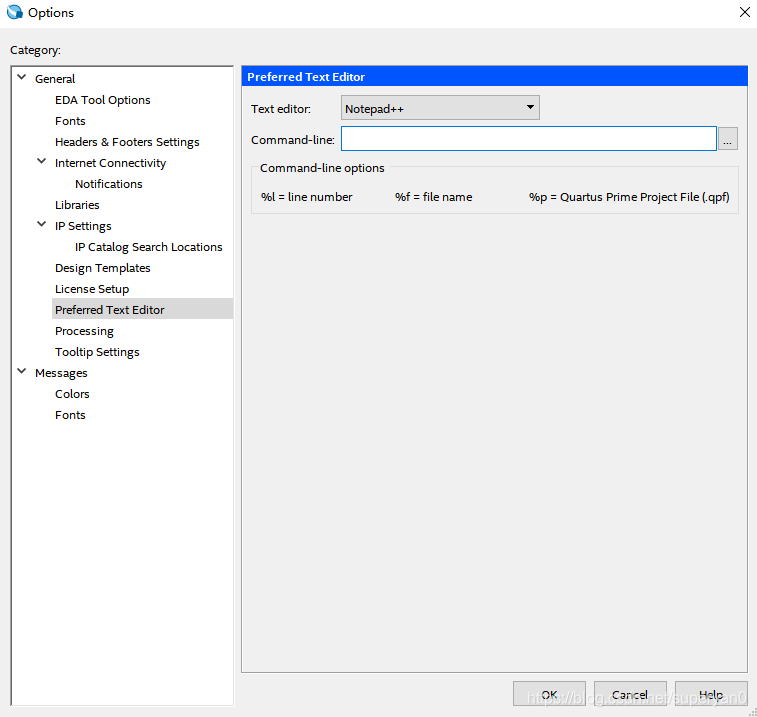Open EDA Tool Options
This screenshot has height=717, width=757.
point(103,100)
